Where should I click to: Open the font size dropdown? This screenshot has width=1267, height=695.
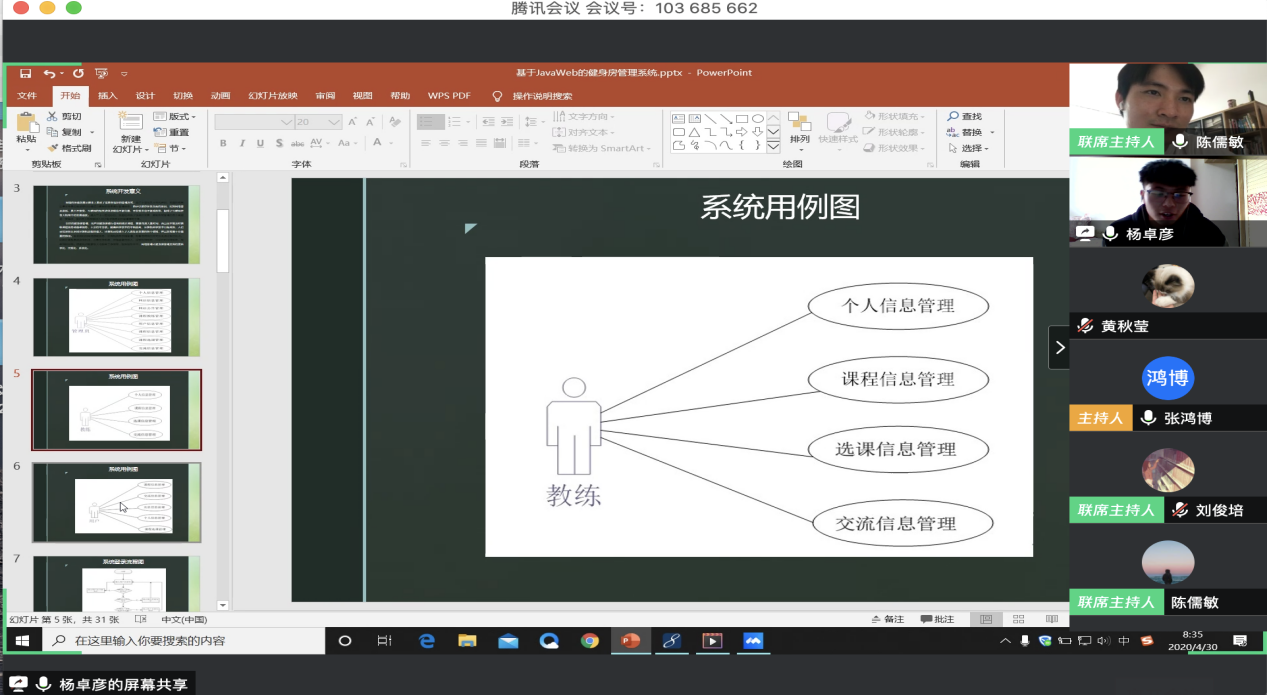point(335,122)
